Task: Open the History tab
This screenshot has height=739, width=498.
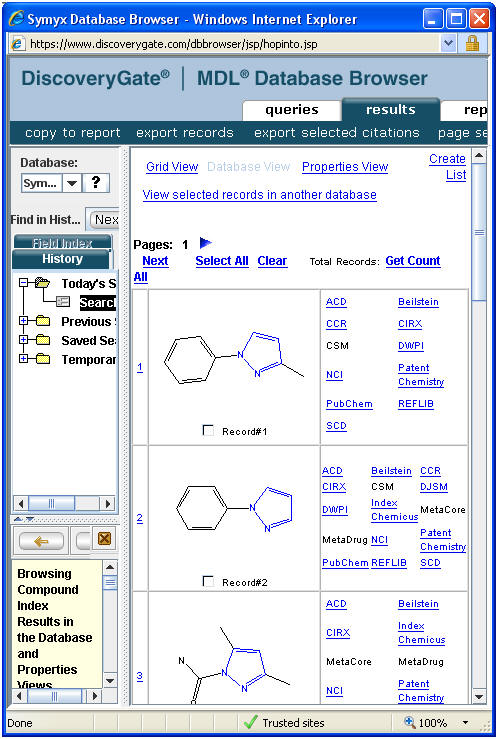Action: pyautogui.click(x=62, y=259)
